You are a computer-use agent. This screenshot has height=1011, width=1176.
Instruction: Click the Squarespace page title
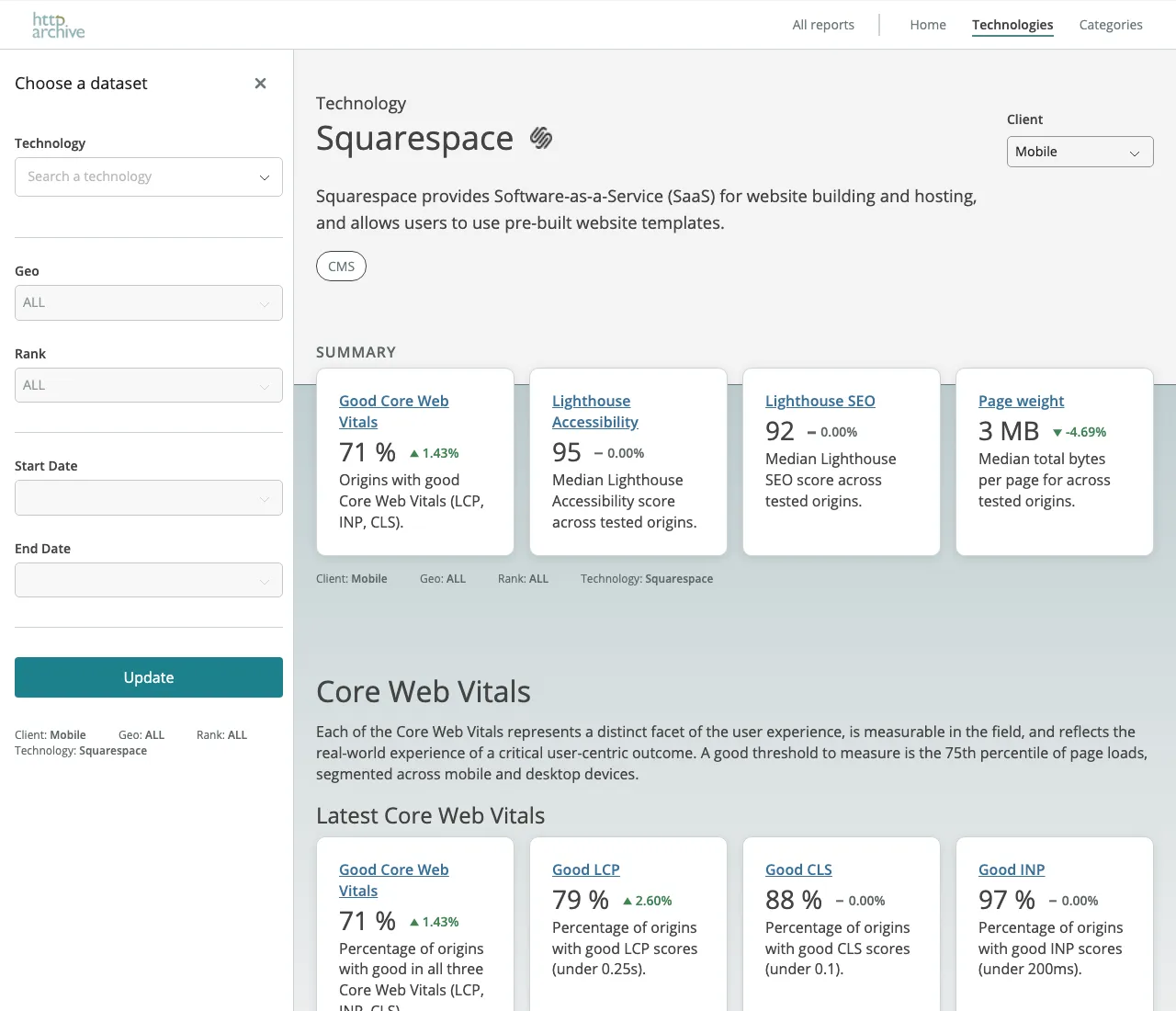[x=414, y=138]
